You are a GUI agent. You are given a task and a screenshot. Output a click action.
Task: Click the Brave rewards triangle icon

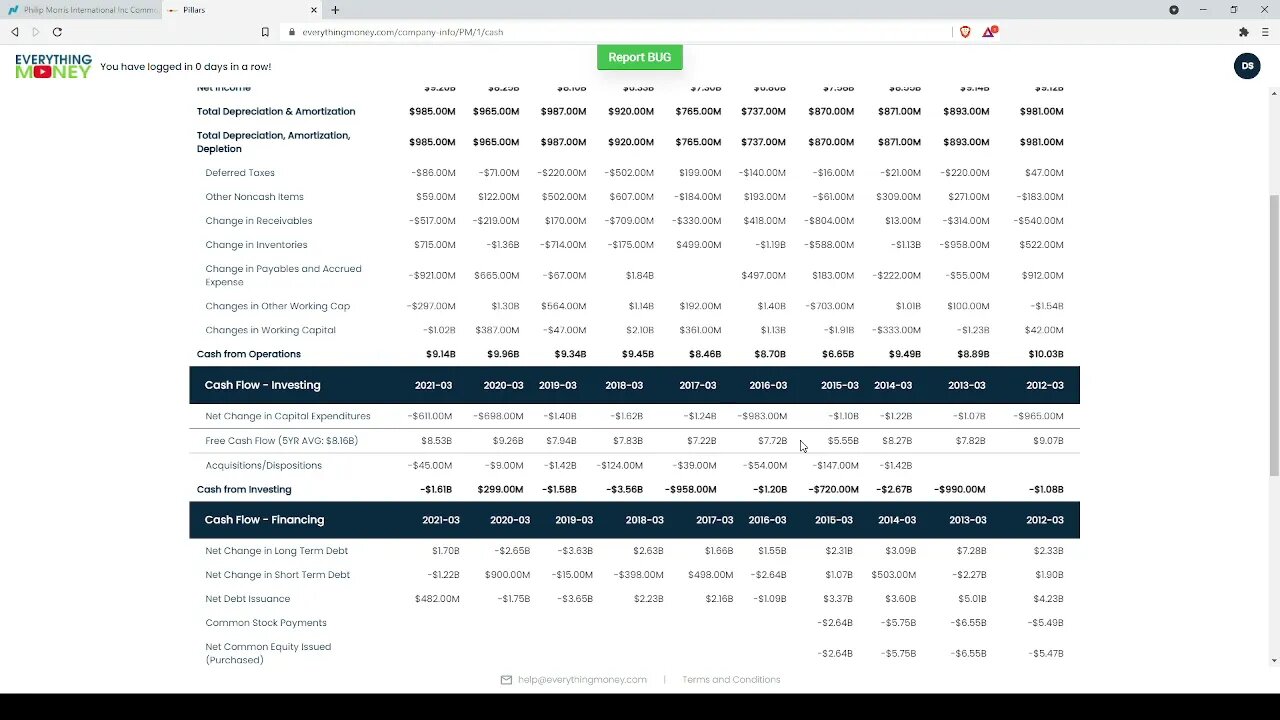tap(989, 32)
